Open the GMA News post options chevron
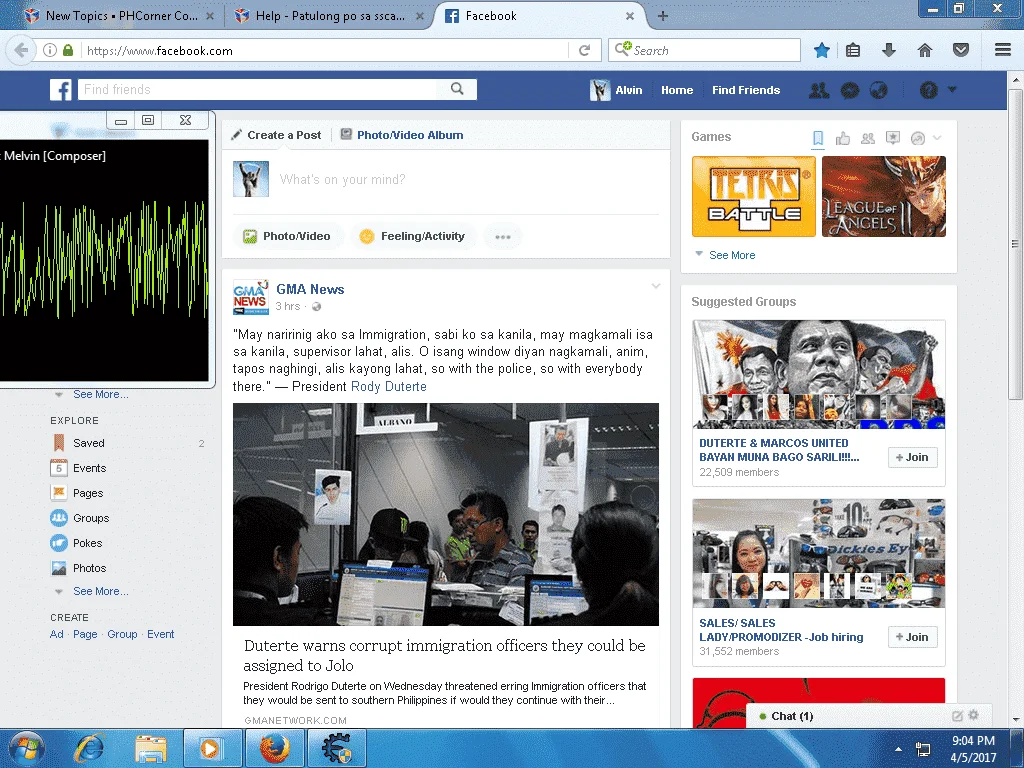Image resolution: width=1024 pixels, height=768 pixels. (x=656, y=286)
